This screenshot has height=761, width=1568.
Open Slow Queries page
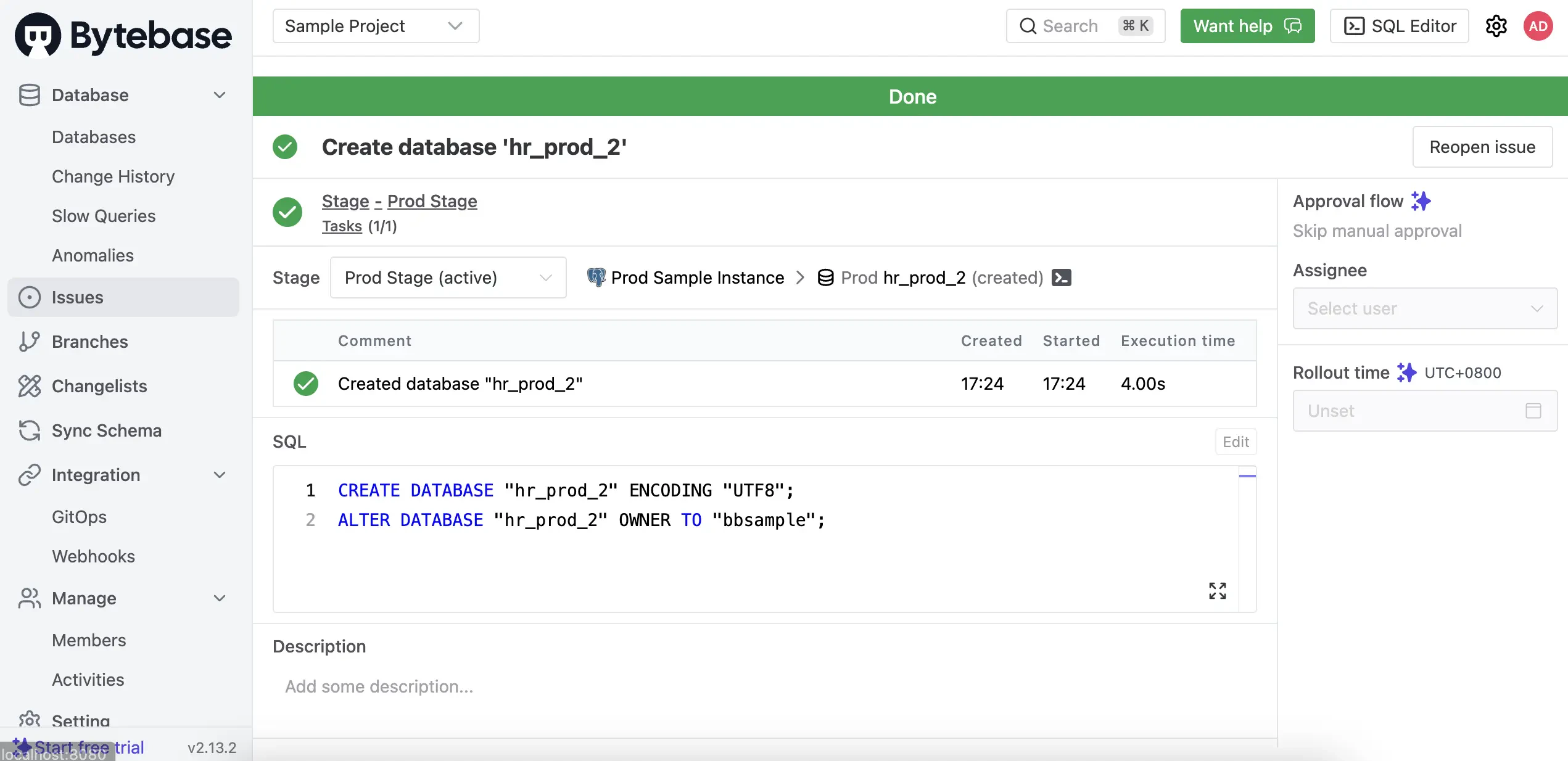click(104, 216)
